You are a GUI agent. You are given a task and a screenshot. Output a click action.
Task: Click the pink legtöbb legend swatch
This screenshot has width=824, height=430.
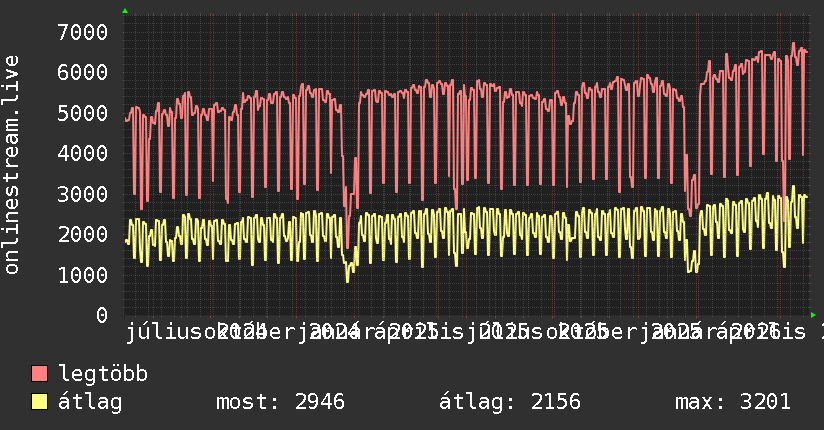click(39, 374)
